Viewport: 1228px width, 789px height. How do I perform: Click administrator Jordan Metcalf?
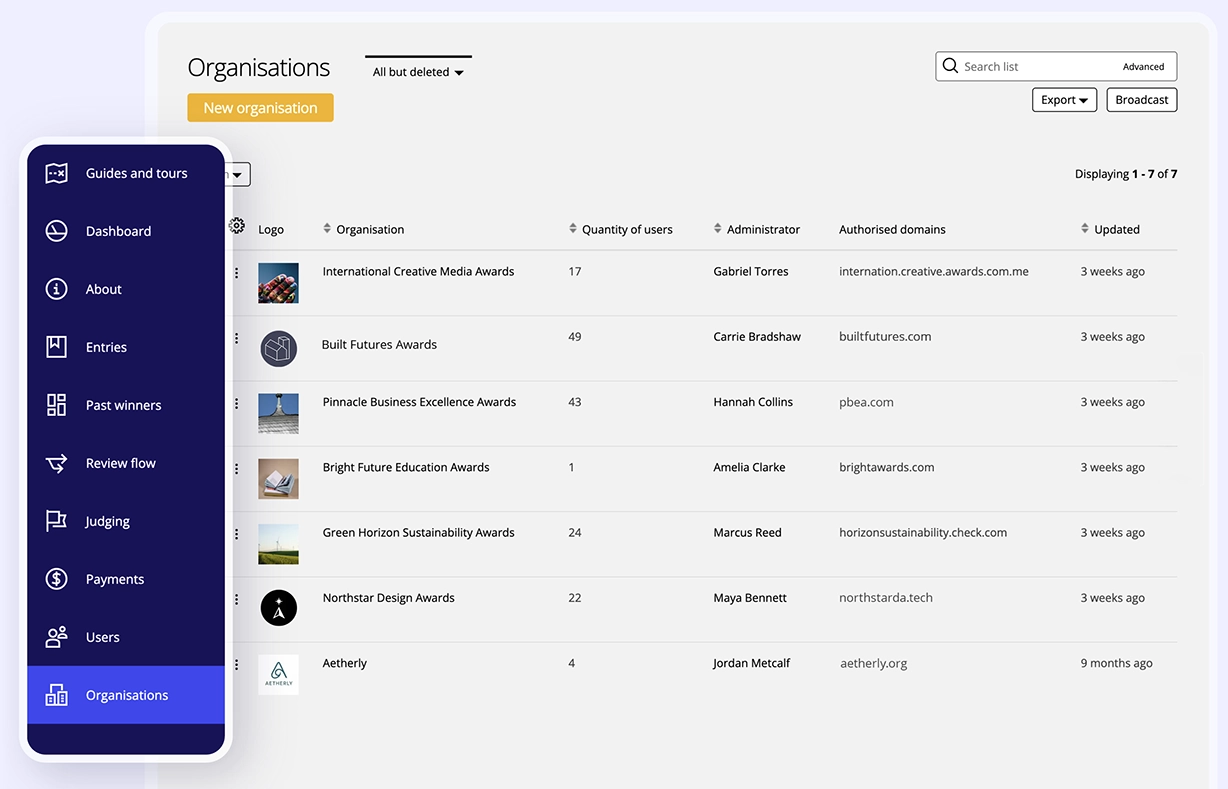coord(751,663)
